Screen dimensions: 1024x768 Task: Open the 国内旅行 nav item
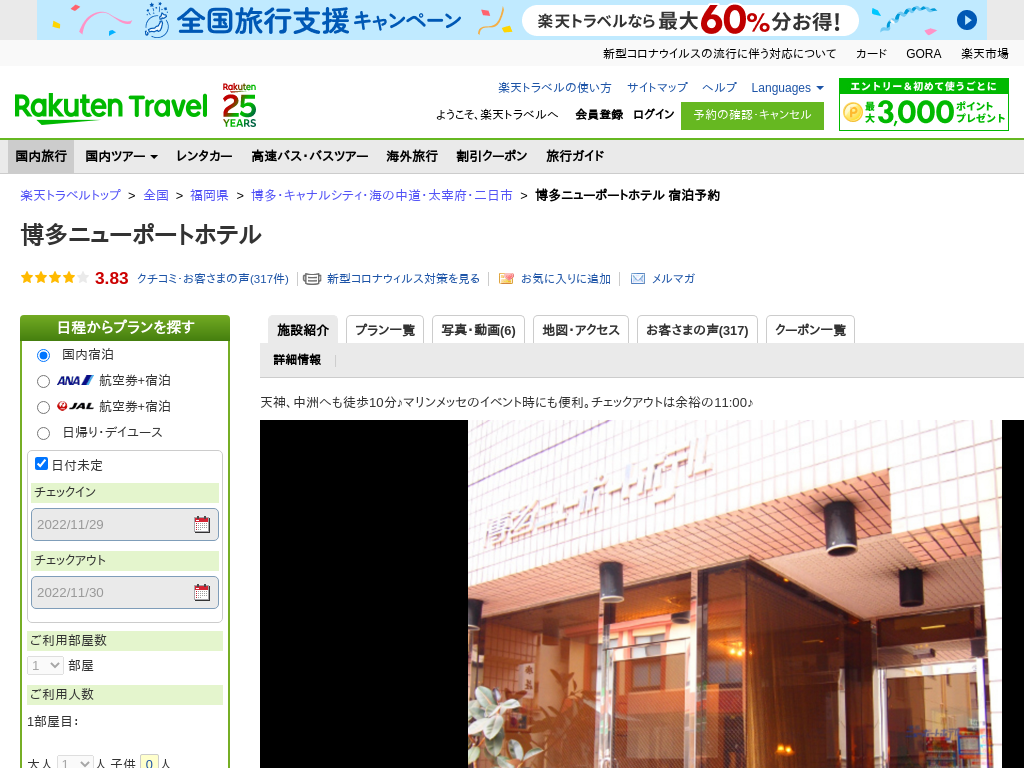click(41, 156)
